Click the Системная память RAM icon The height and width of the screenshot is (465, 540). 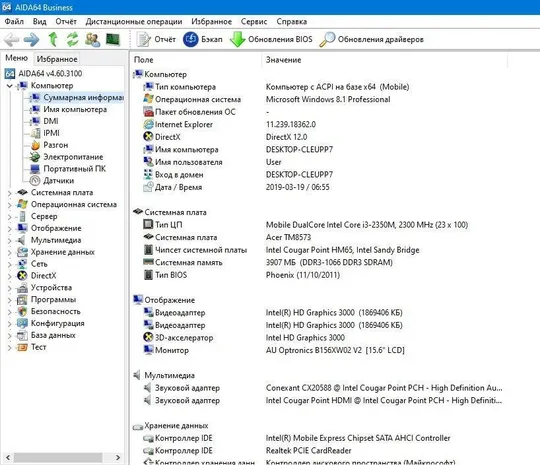(148, 262)
